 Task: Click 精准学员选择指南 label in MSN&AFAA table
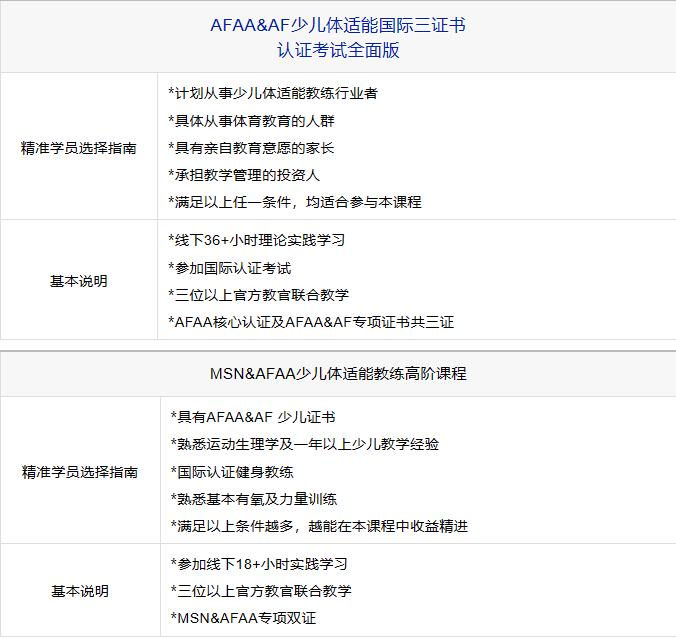point(80,471)
